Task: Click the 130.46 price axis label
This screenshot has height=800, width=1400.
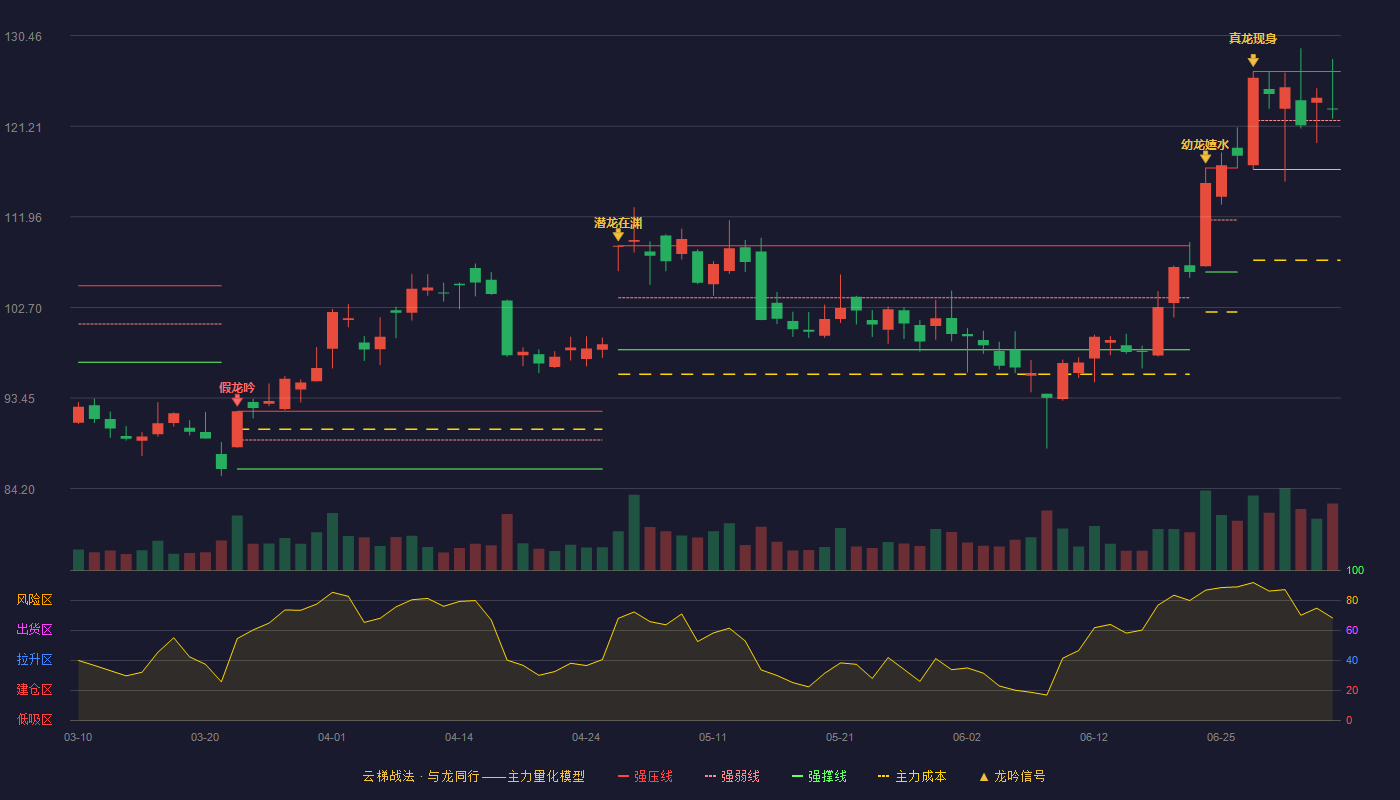Action: point(23,36)
